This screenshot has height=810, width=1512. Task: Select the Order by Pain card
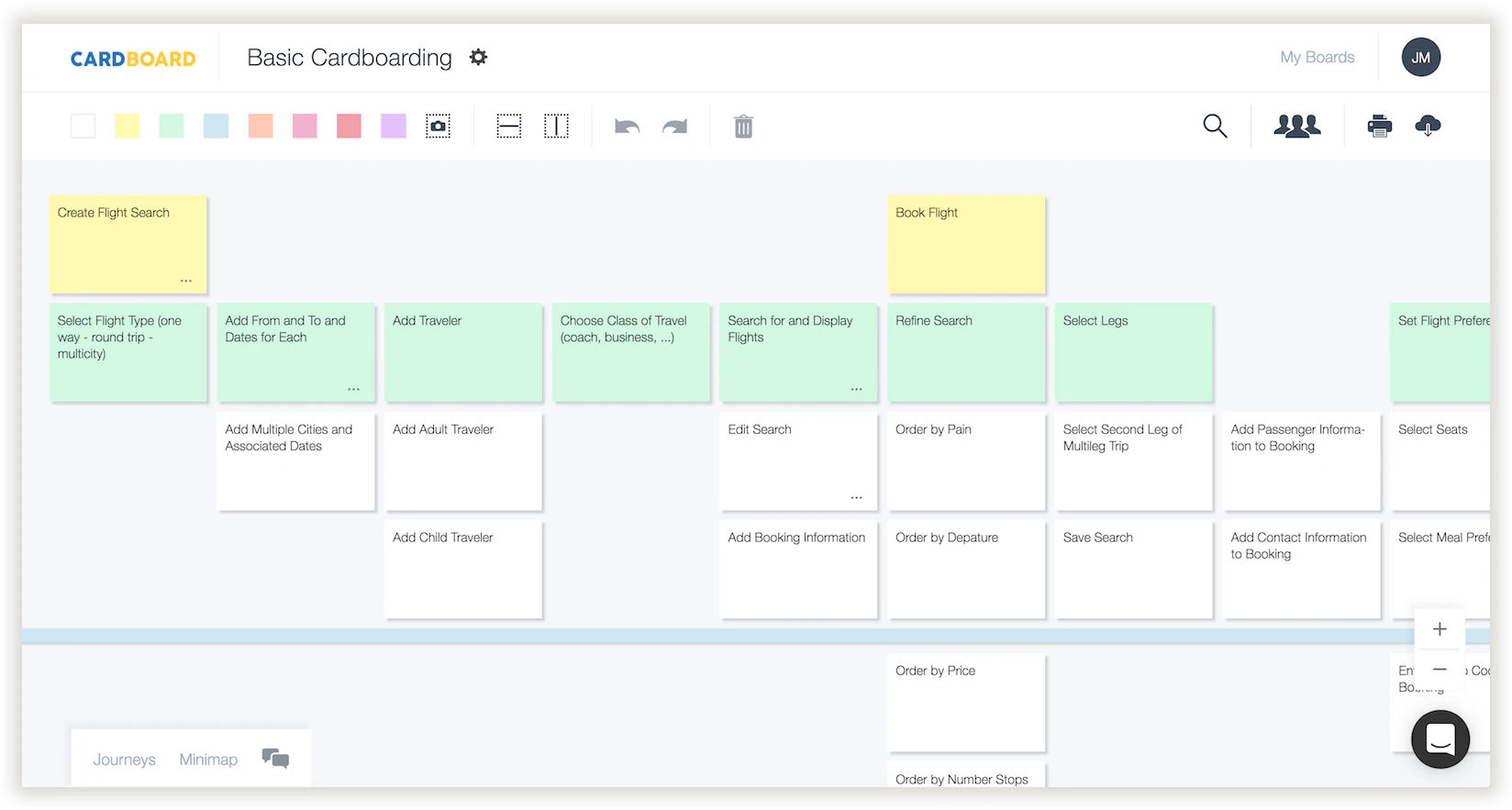(966, 460)
